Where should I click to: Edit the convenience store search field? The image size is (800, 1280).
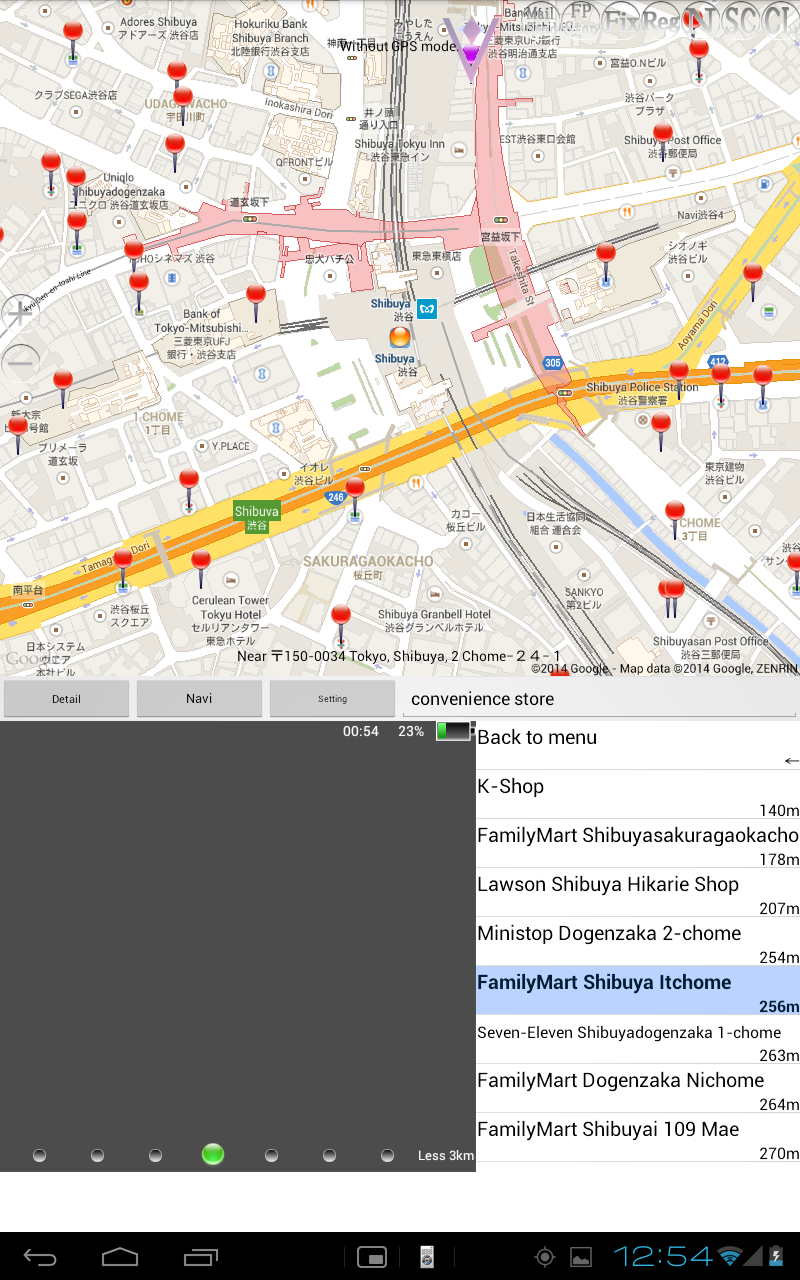[600, 699]
